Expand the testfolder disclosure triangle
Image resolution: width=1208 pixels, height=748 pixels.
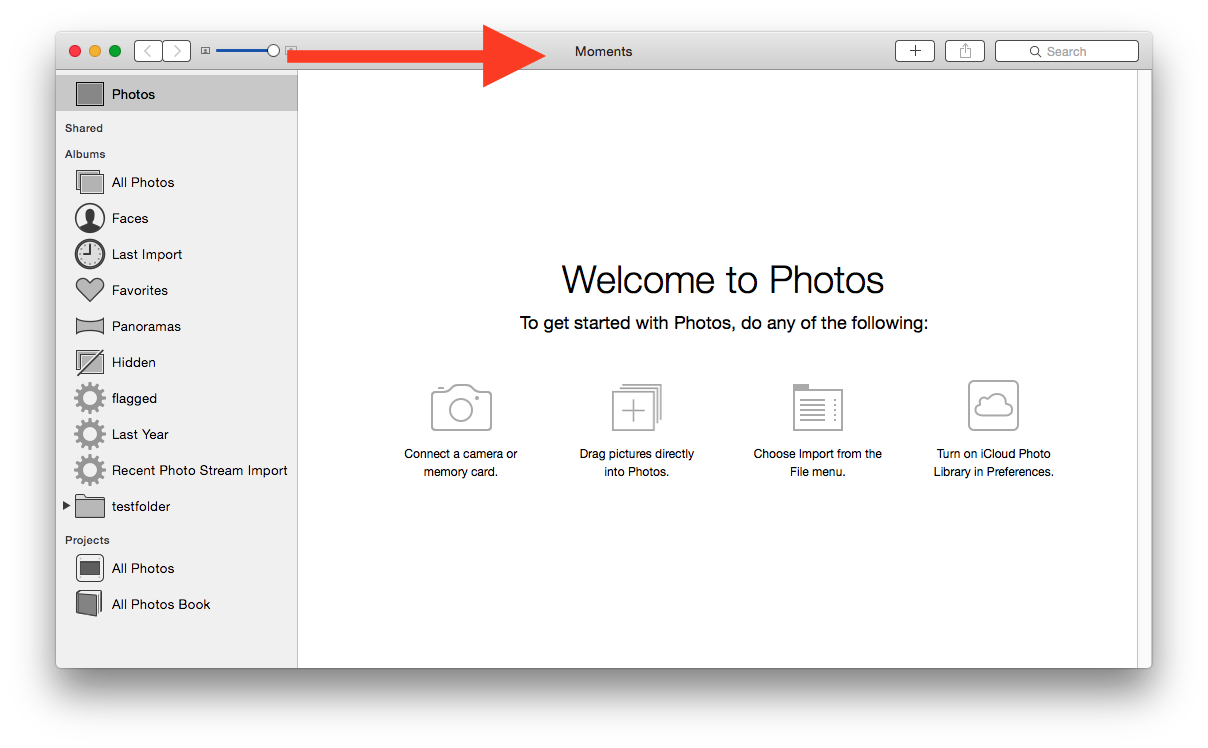click(66, 506)
